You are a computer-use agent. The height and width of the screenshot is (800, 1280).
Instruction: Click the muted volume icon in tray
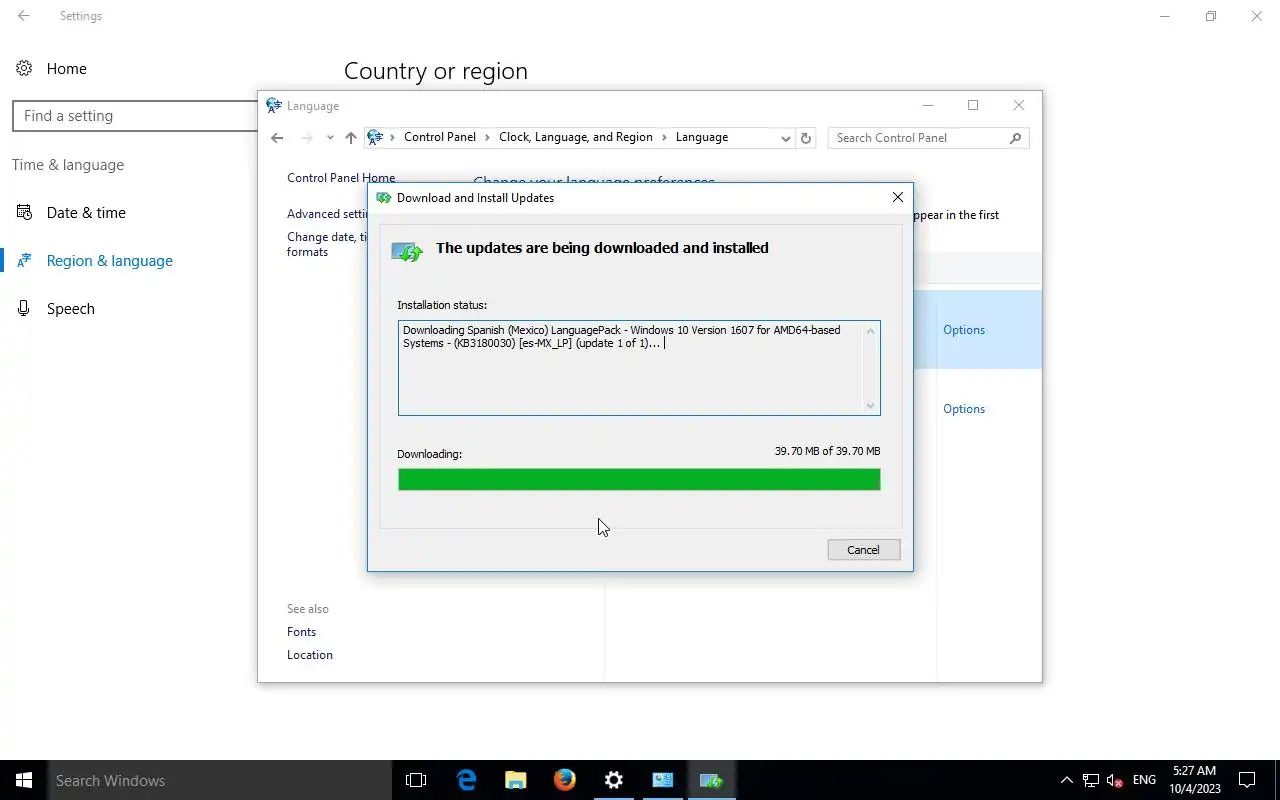pos(1115,780)
